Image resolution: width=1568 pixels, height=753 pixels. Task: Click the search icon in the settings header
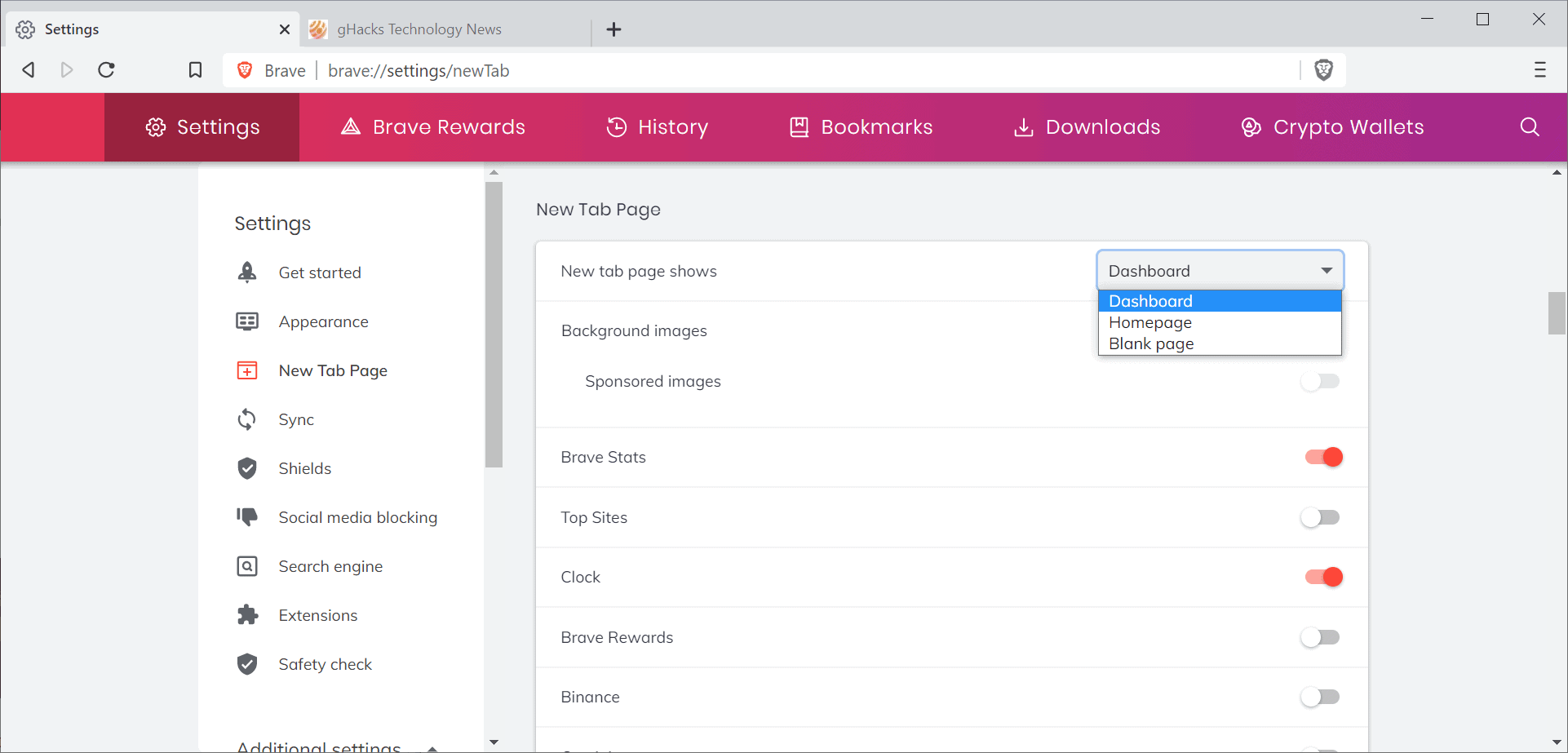click(1530, 127)
